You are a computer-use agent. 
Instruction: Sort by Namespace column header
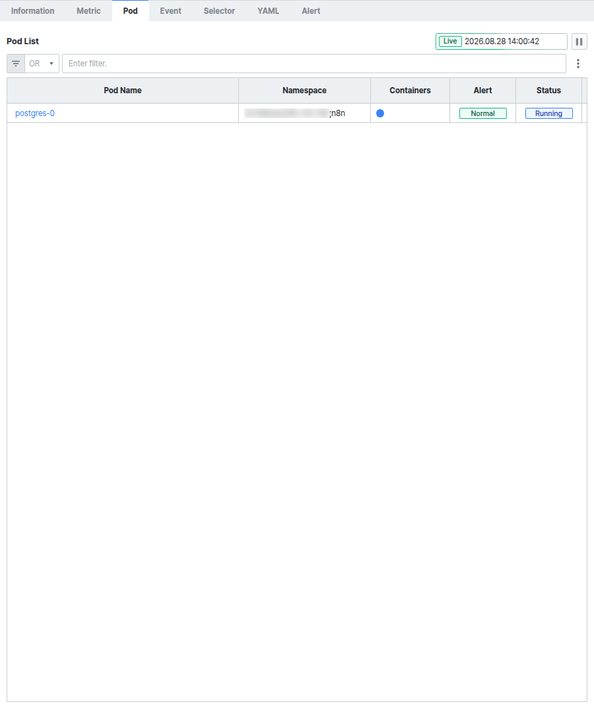(304, 90)
